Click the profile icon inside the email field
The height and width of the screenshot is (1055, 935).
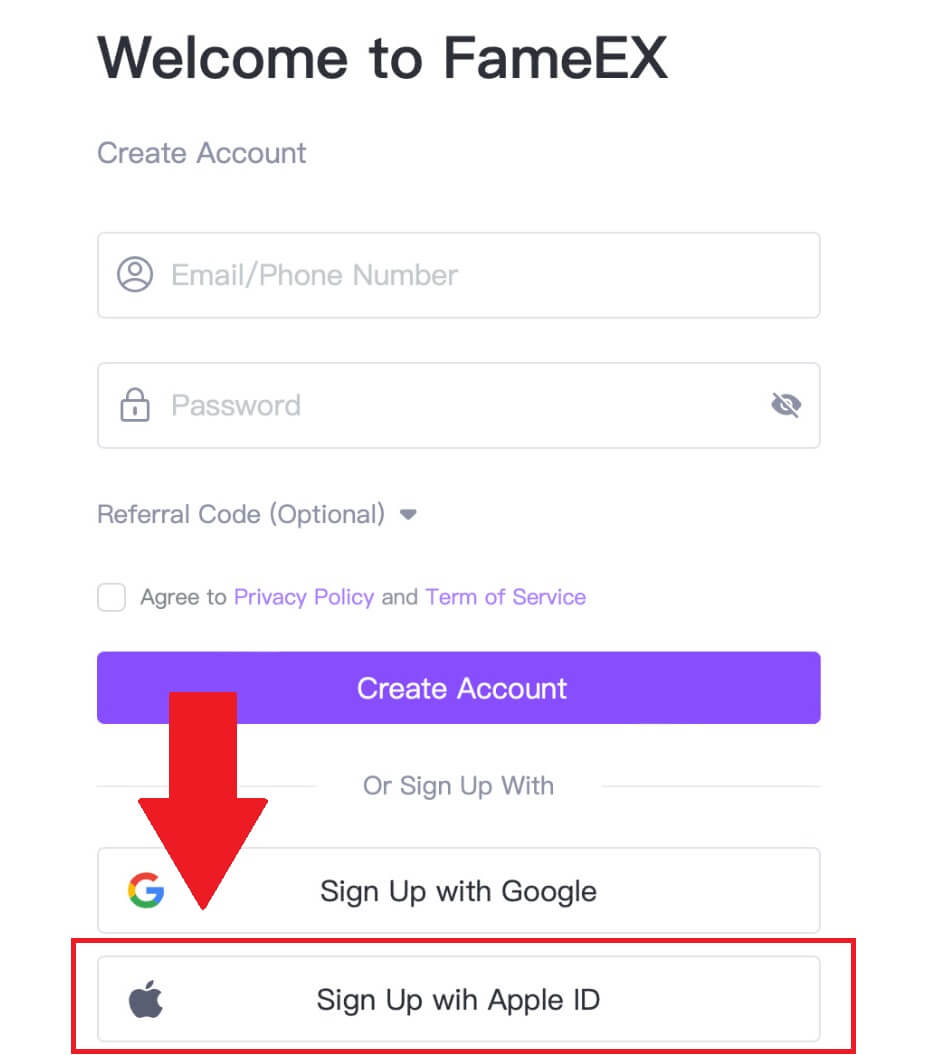point(135,275)
